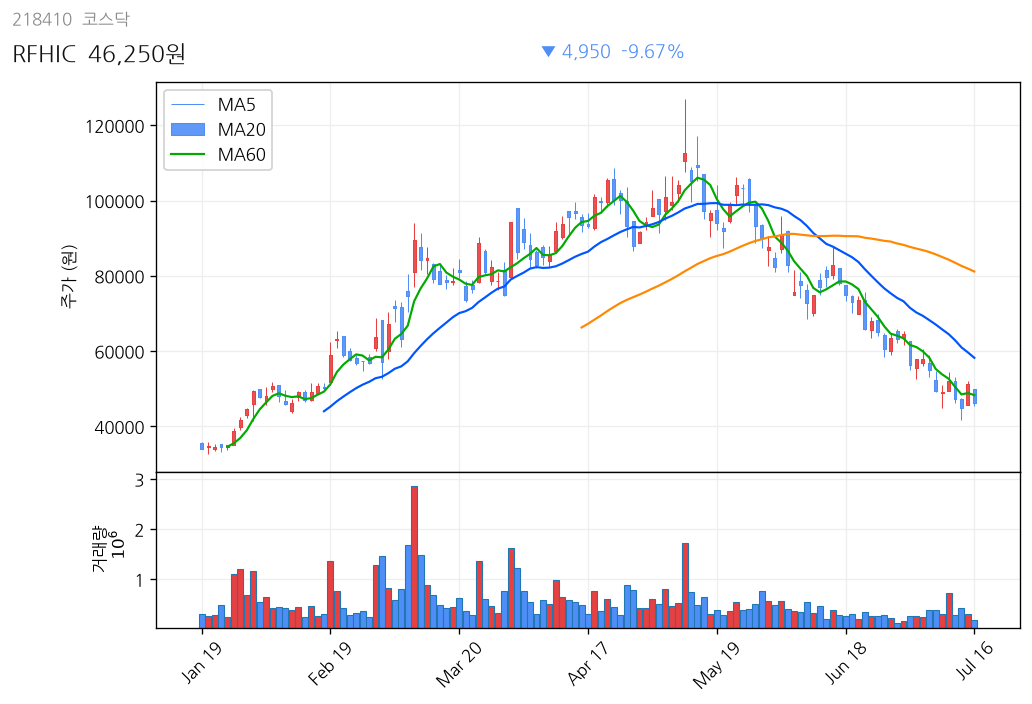Click the Jul 16 date label

[x=975, y=661]
